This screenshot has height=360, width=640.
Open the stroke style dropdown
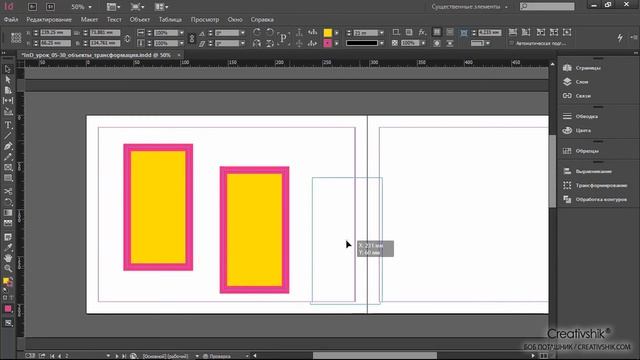point(382,43)
